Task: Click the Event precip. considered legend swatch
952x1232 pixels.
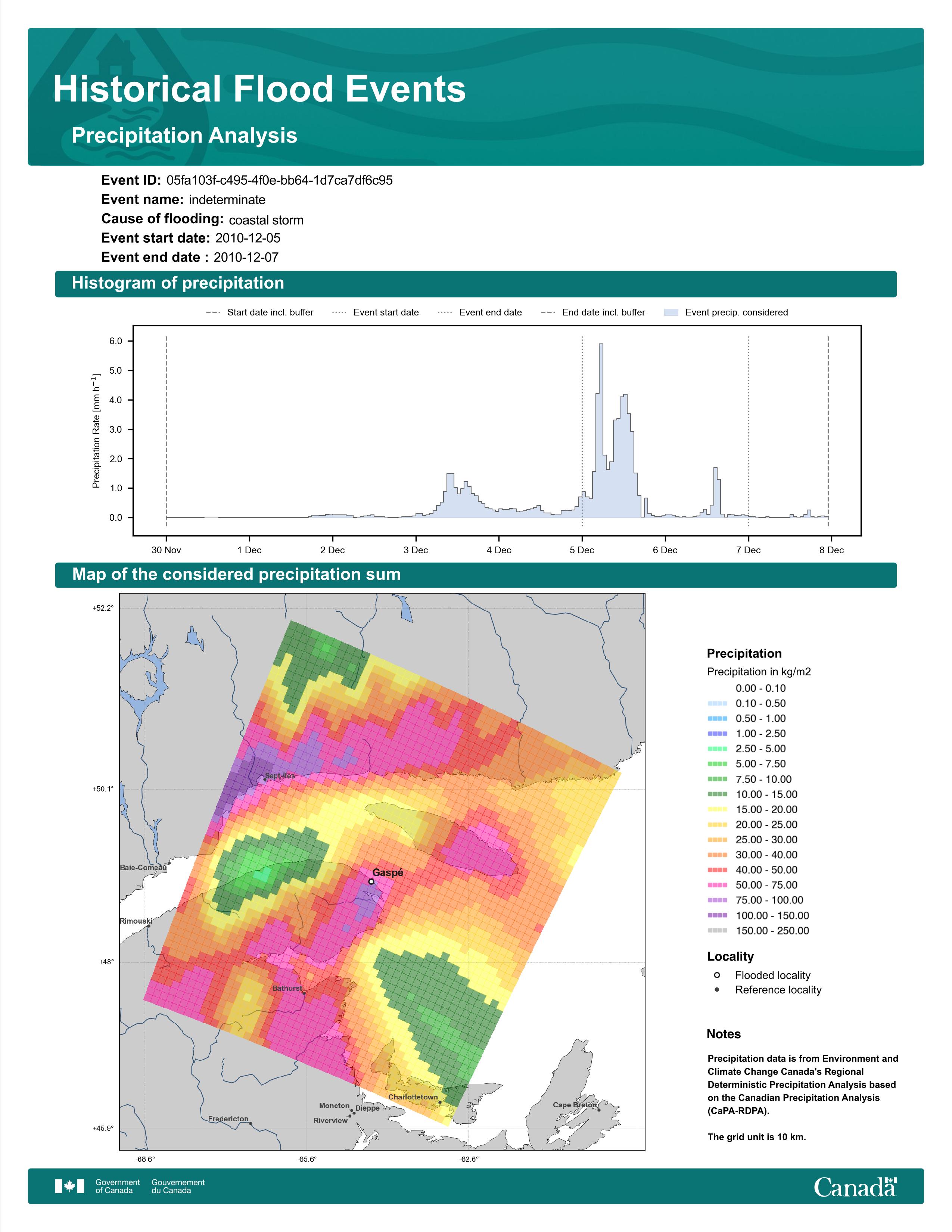Action: [x=671, y=312]
